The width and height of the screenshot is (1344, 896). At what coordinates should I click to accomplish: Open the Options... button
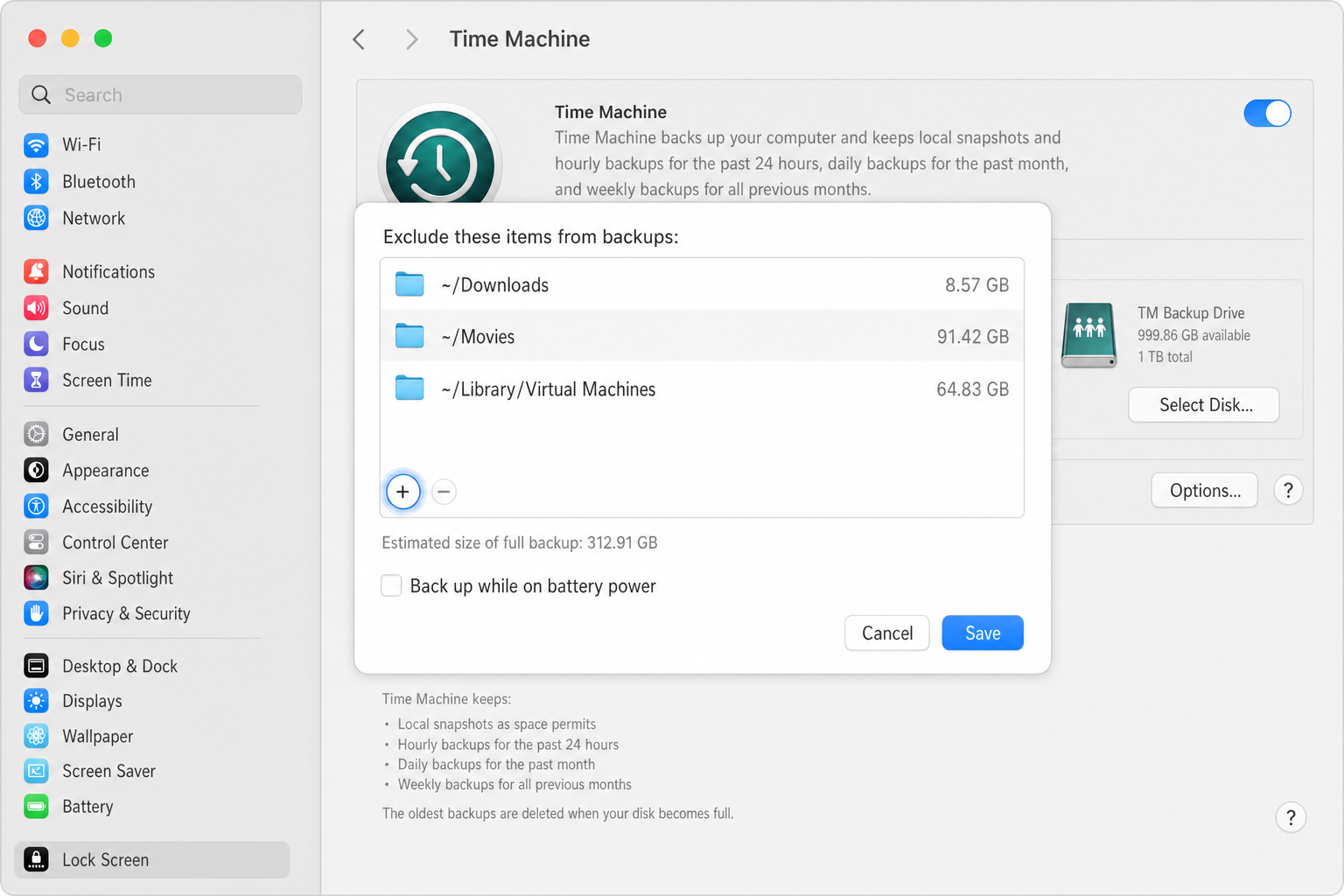tap(1205, 490)
